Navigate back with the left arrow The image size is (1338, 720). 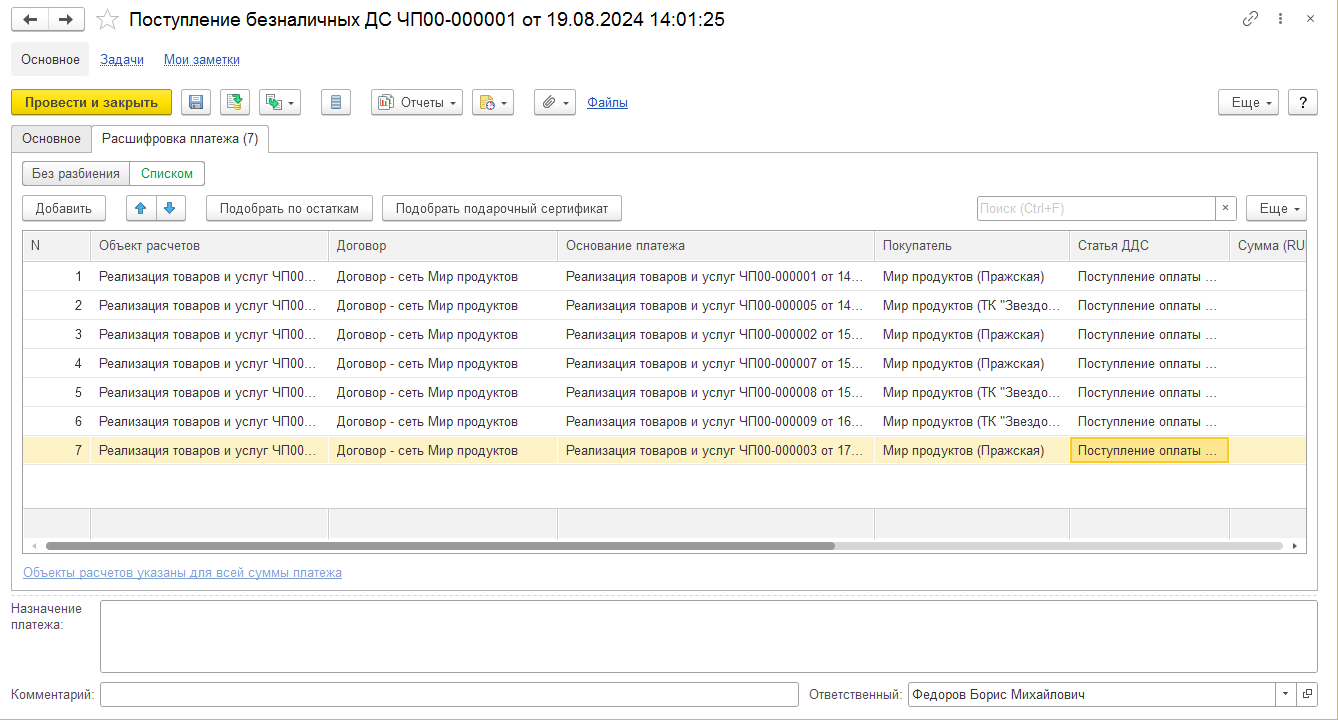click(32, 20)
